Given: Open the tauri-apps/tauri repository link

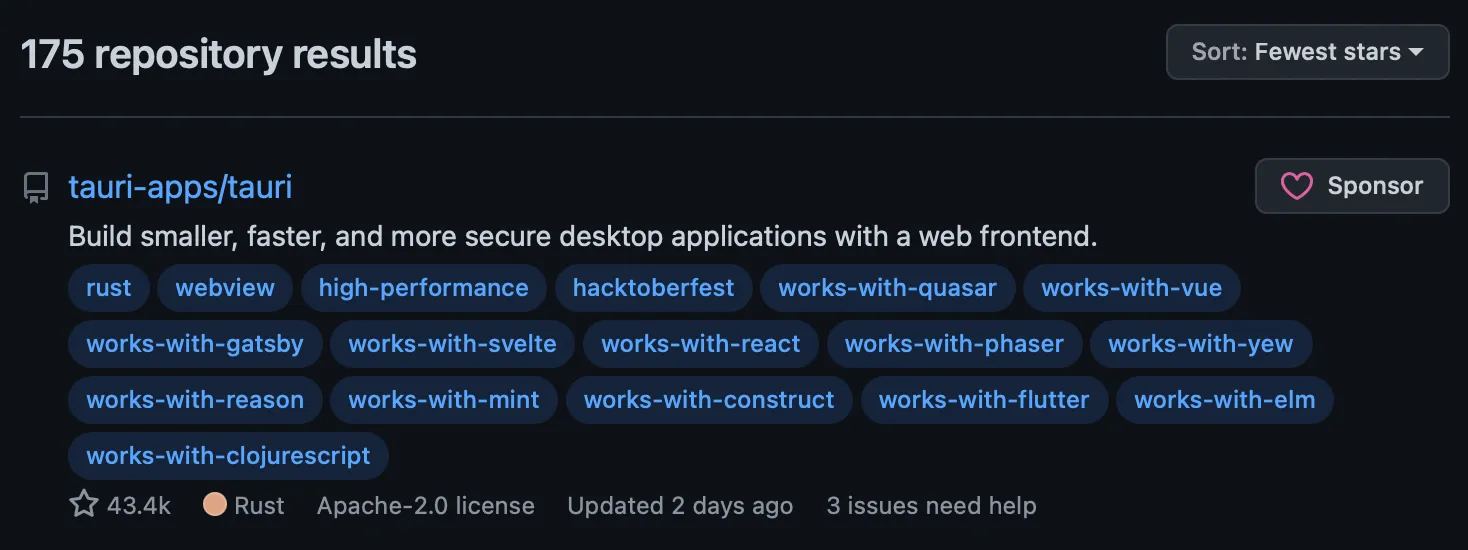Looking at the screenshot, I should coord(180,187).
